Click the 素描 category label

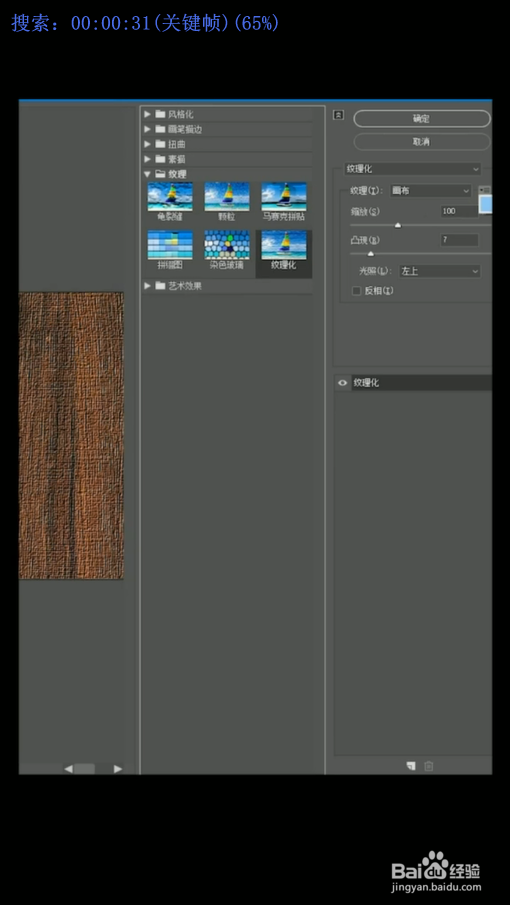coord(177,159)
